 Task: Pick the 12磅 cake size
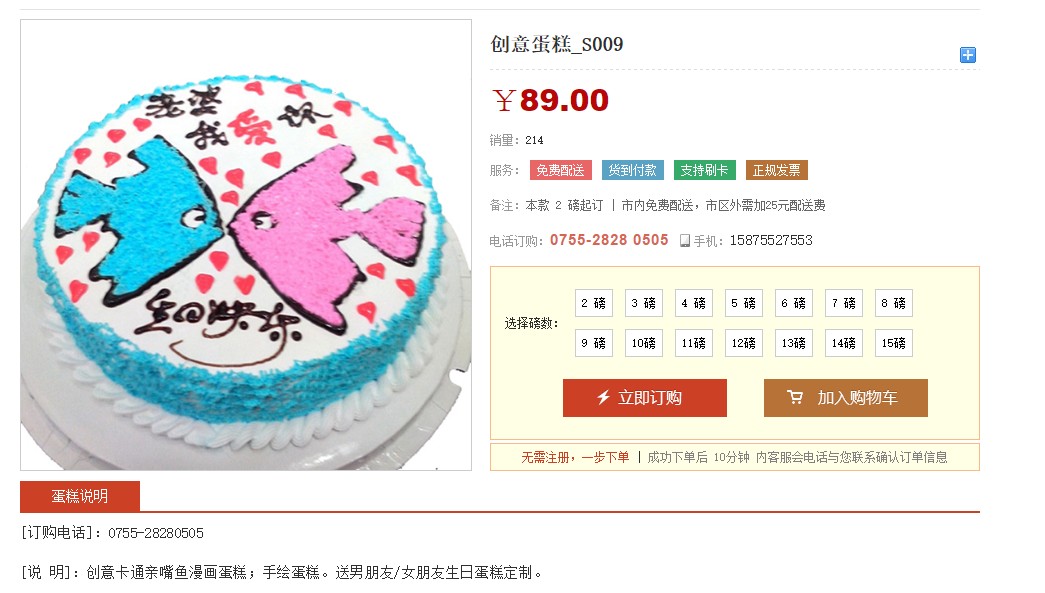coord(743,343)
